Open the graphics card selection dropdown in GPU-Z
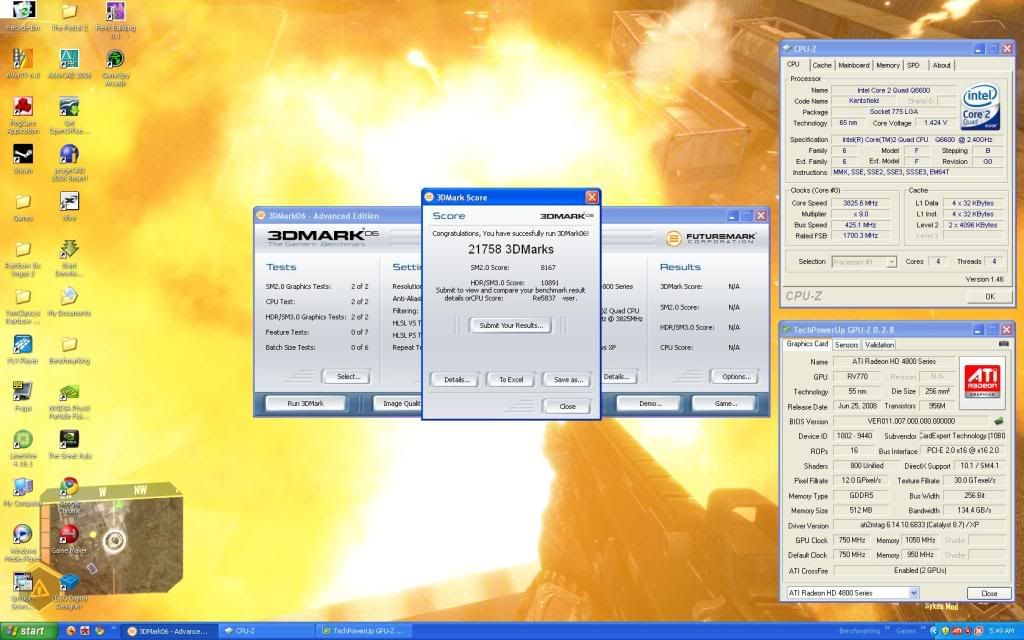This screenshot has width=1024, height=640. point(914,593)
